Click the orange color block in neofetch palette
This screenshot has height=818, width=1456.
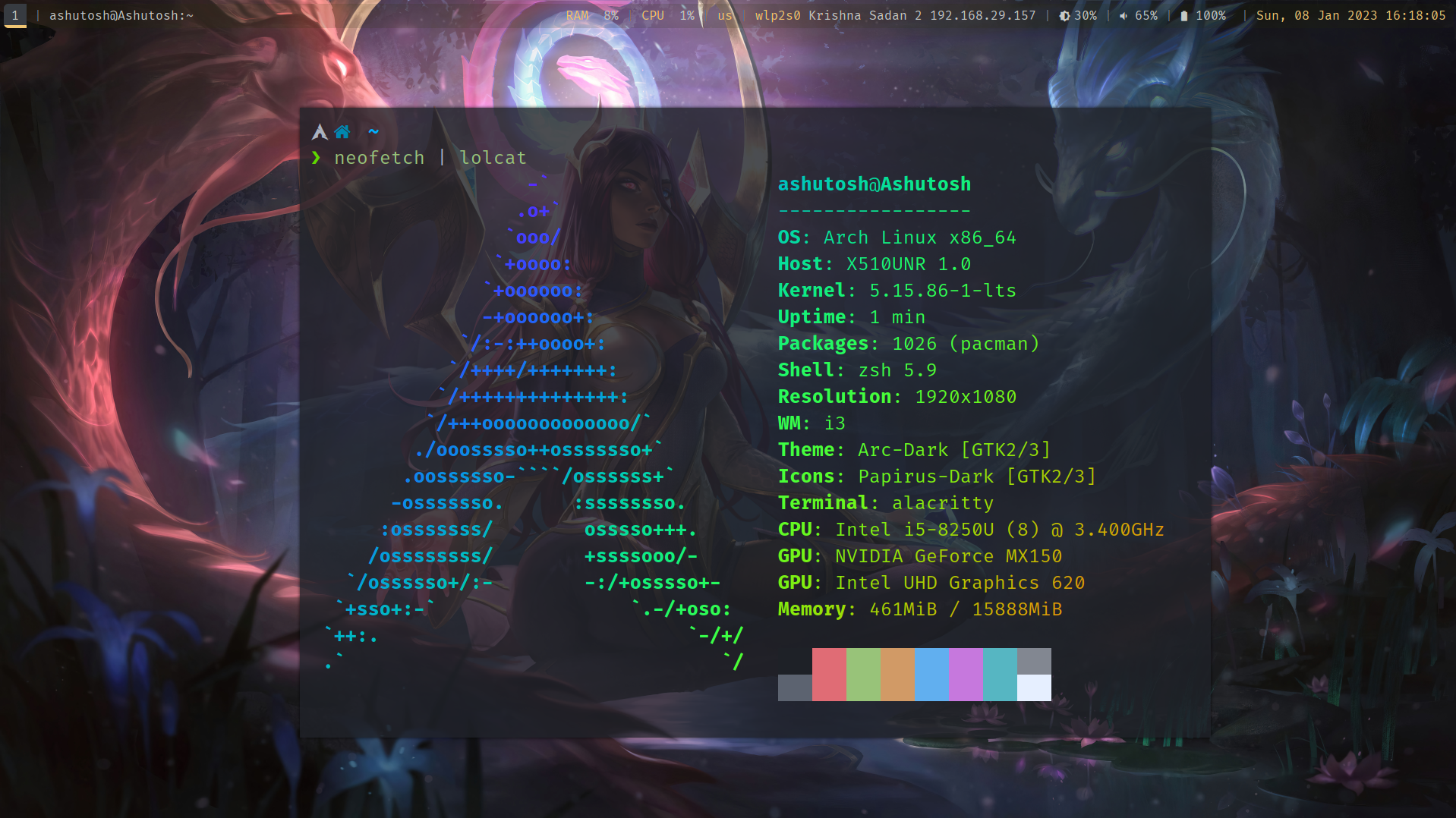[x=897, y=674]
